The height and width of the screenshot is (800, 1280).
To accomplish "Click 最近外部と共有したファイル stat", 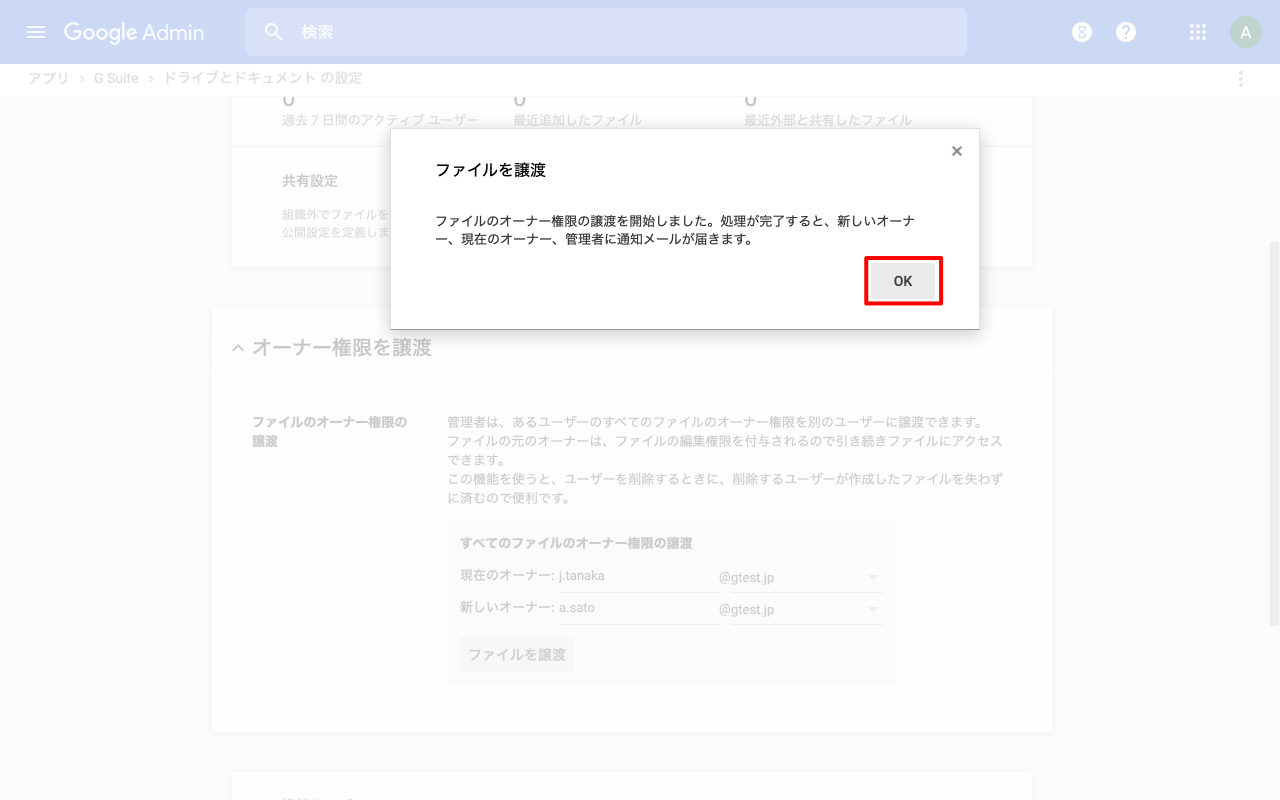I will click(x=828, y=120).
